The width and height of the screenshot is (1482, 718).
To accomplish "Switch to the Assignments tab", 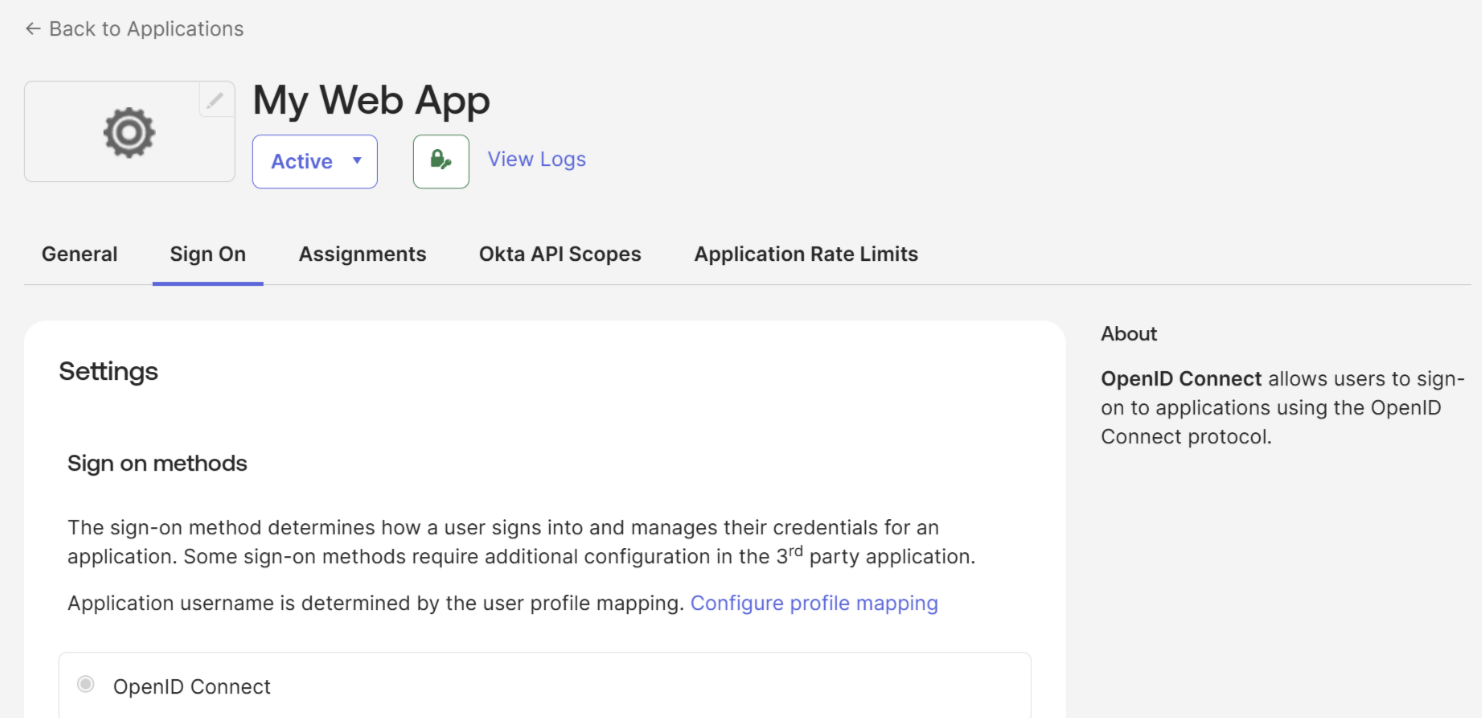I will click(x=362, y=254).
